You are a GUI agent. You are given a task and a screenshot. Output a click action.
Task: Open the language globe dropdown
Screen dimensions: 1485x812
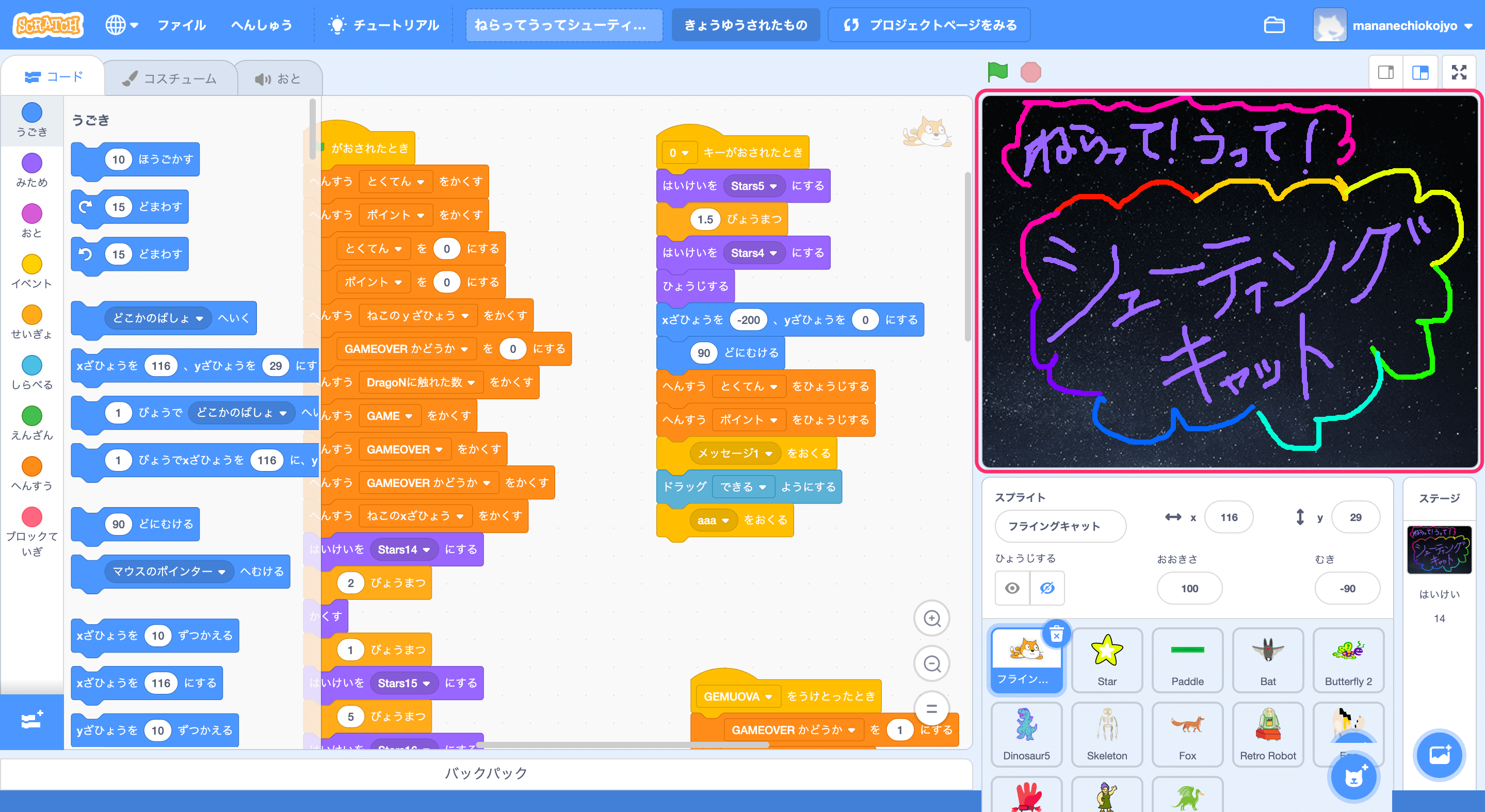(122, 25)
